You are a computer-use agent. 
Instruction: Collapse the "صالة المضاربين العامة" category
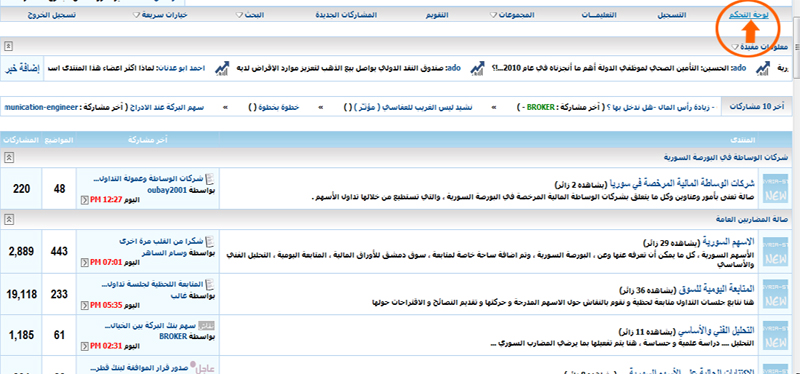tap(8, 219)
